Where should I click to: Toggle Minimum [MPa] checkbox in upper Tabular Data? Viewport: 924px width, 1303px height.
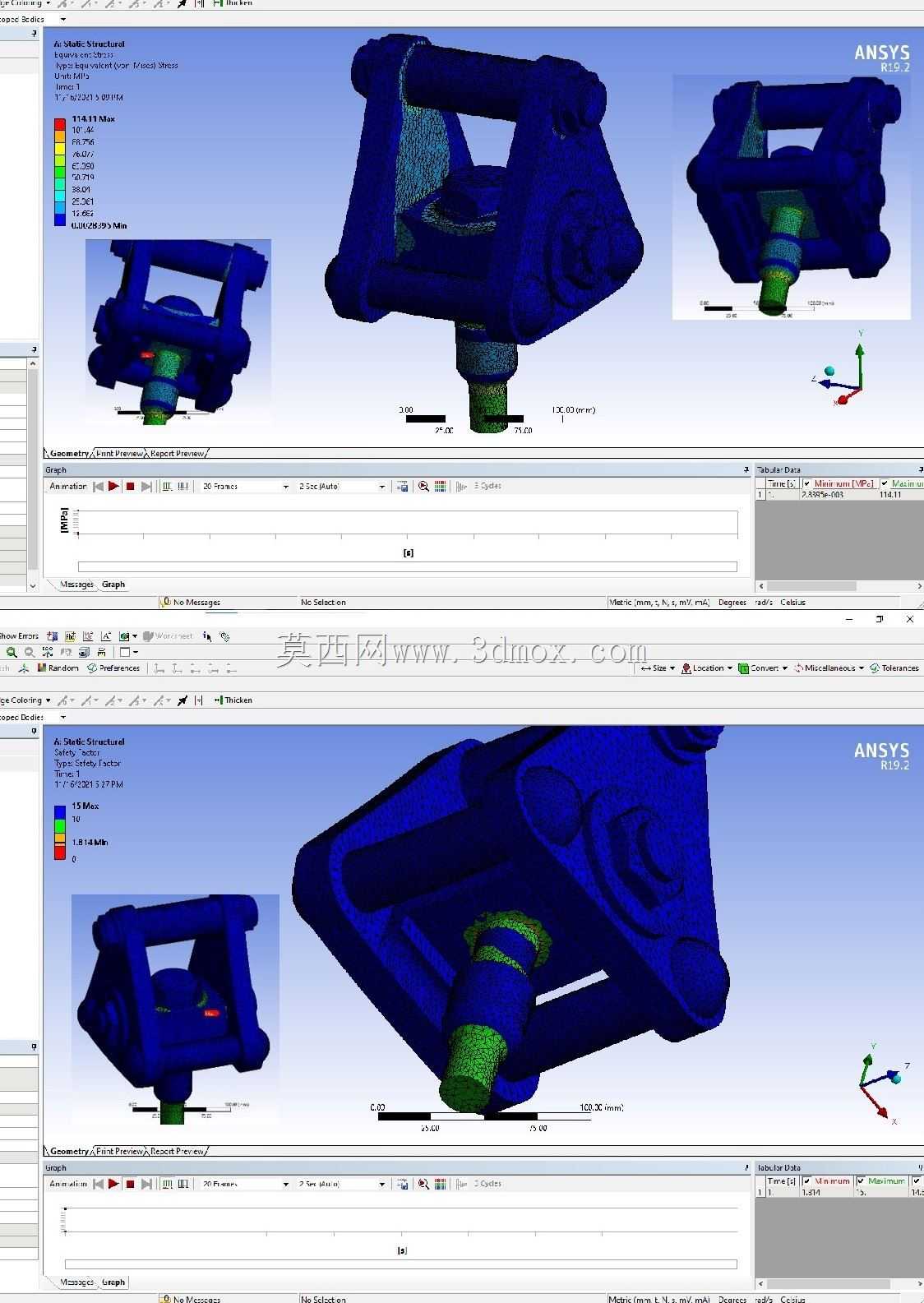(x=807, y=483)
